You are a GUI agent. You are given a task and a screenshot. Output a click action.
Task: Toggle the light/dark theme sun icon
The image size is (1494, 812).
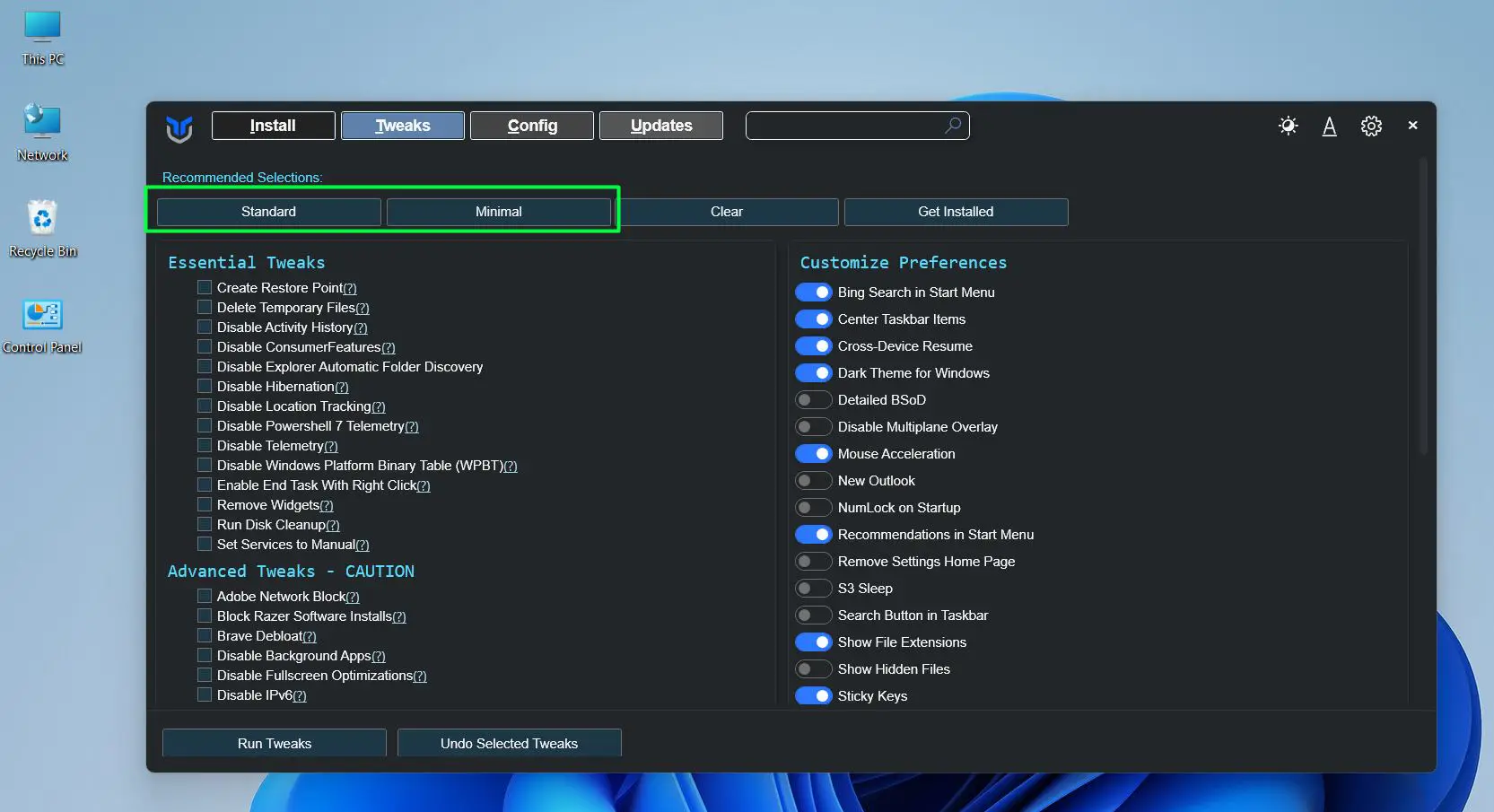1288,126
